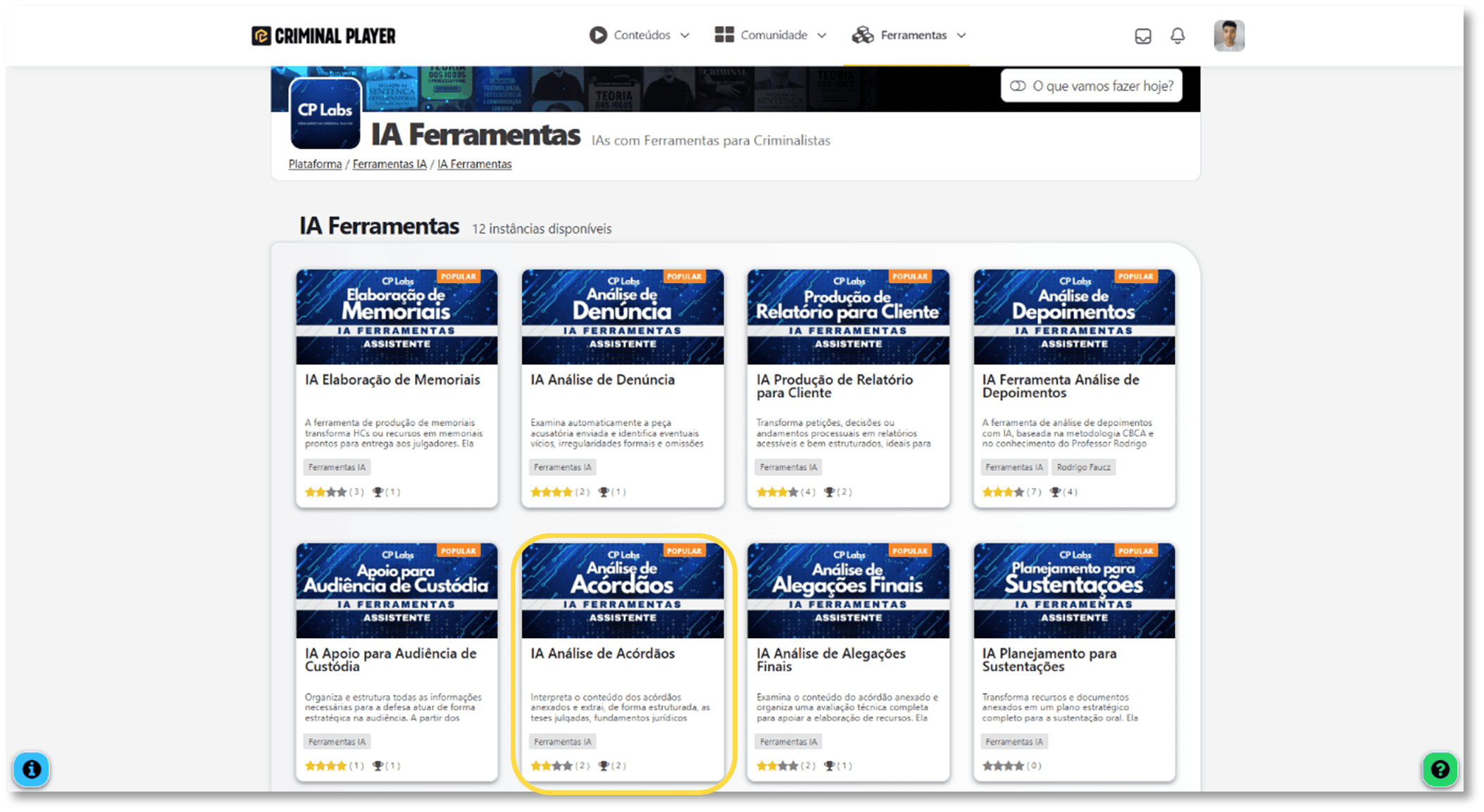This screenshot has height=812, width=1484.
Task: Open IA Análise de Denúncia thumbnail
Action: coord(623,316)
